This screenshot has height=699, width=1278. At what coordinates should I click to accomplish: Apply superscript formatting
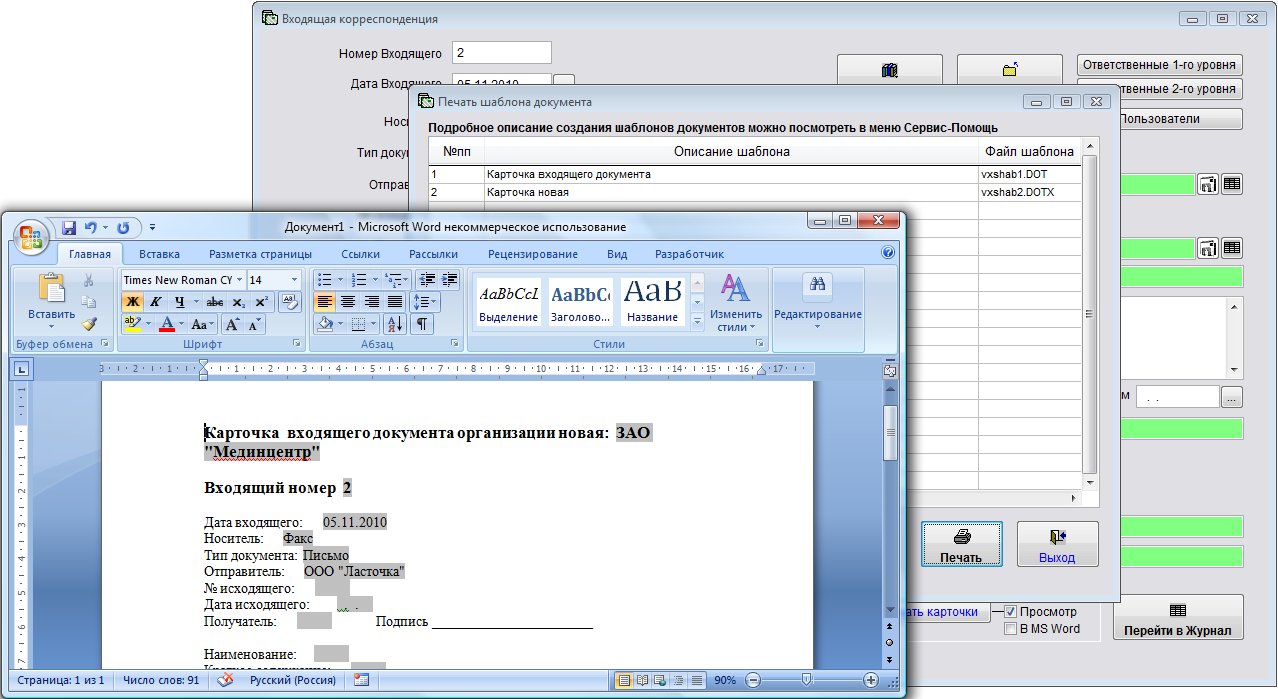tap(261, 302)
